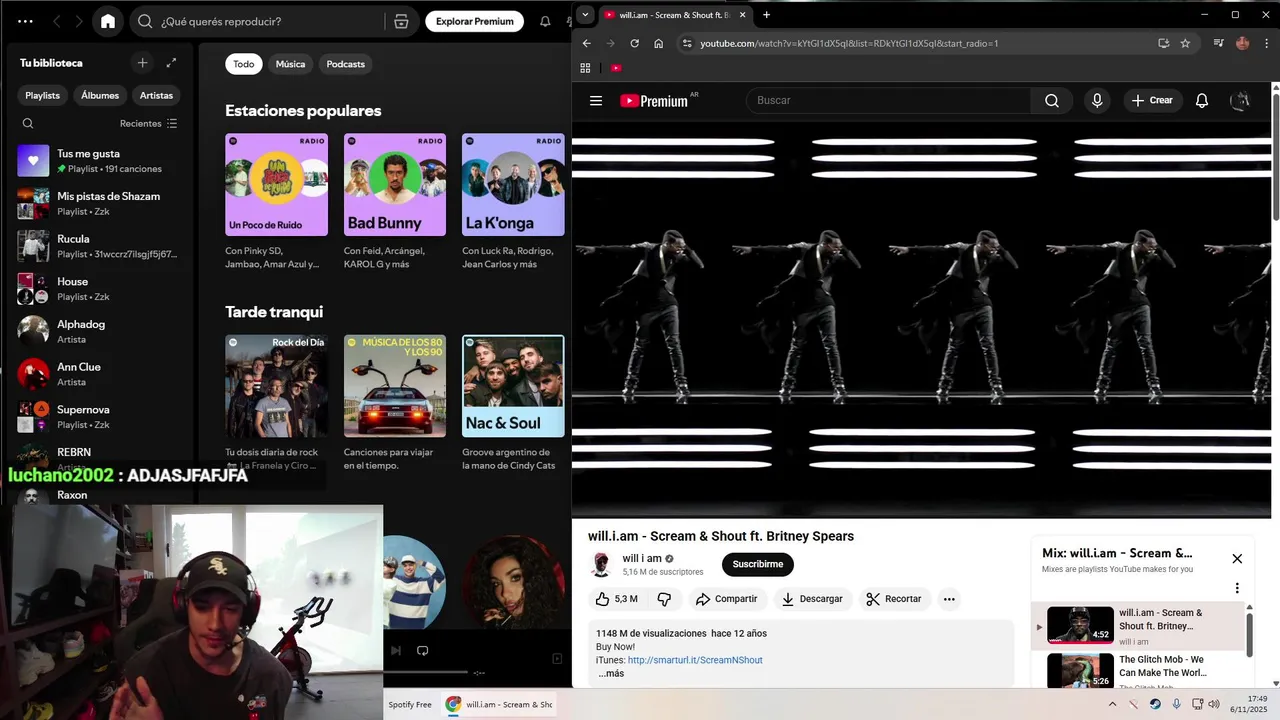Image resolution: width=1280 pixels, height=720 pixels.
Task: Filter library by Álbumes chip
Action: click(100, 95)
